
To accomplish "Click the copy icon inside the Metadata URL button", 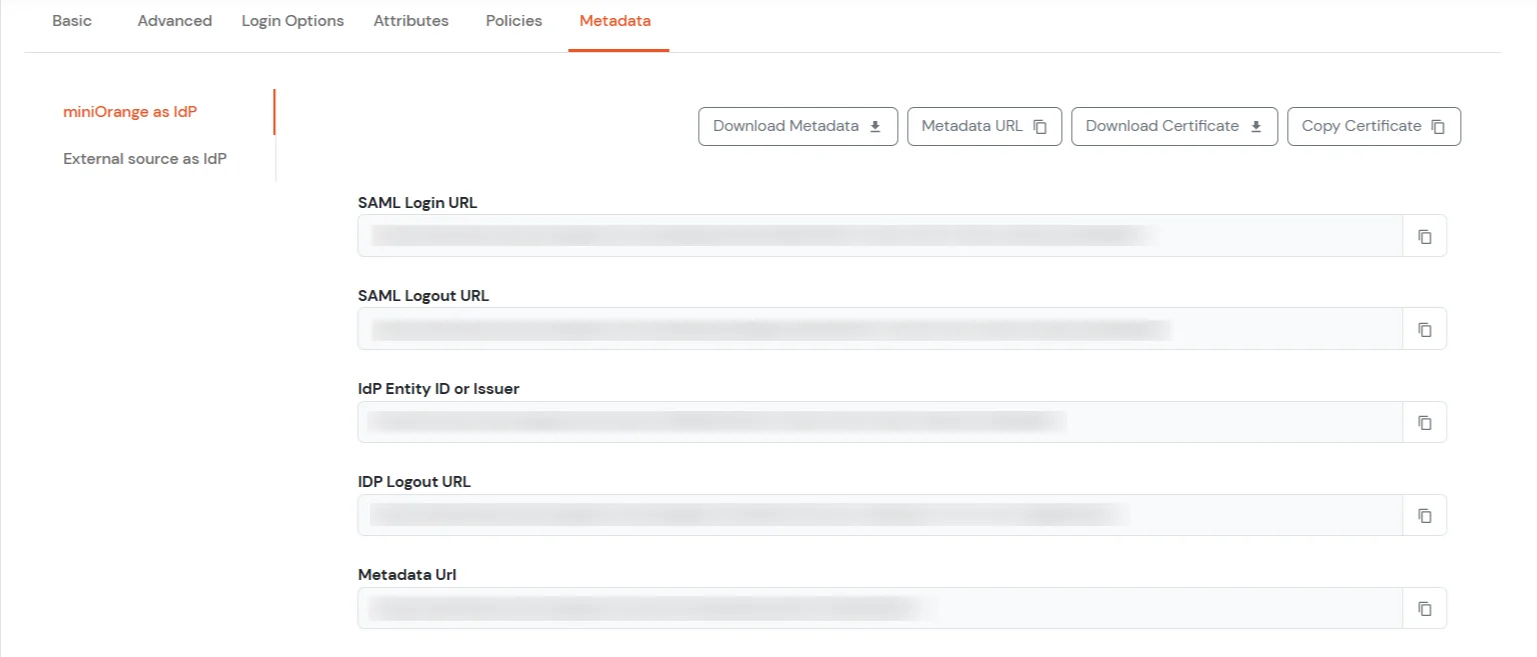I will click(1041, 126).
